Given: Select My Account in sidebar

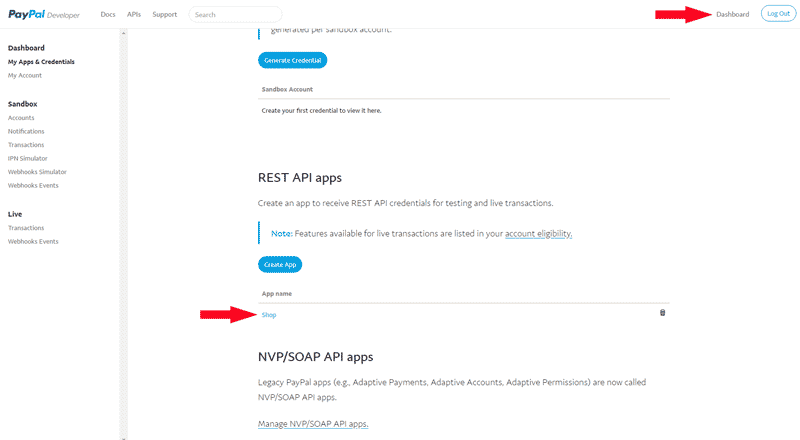Looking at the screenshot, I should [x=24, y=76].
